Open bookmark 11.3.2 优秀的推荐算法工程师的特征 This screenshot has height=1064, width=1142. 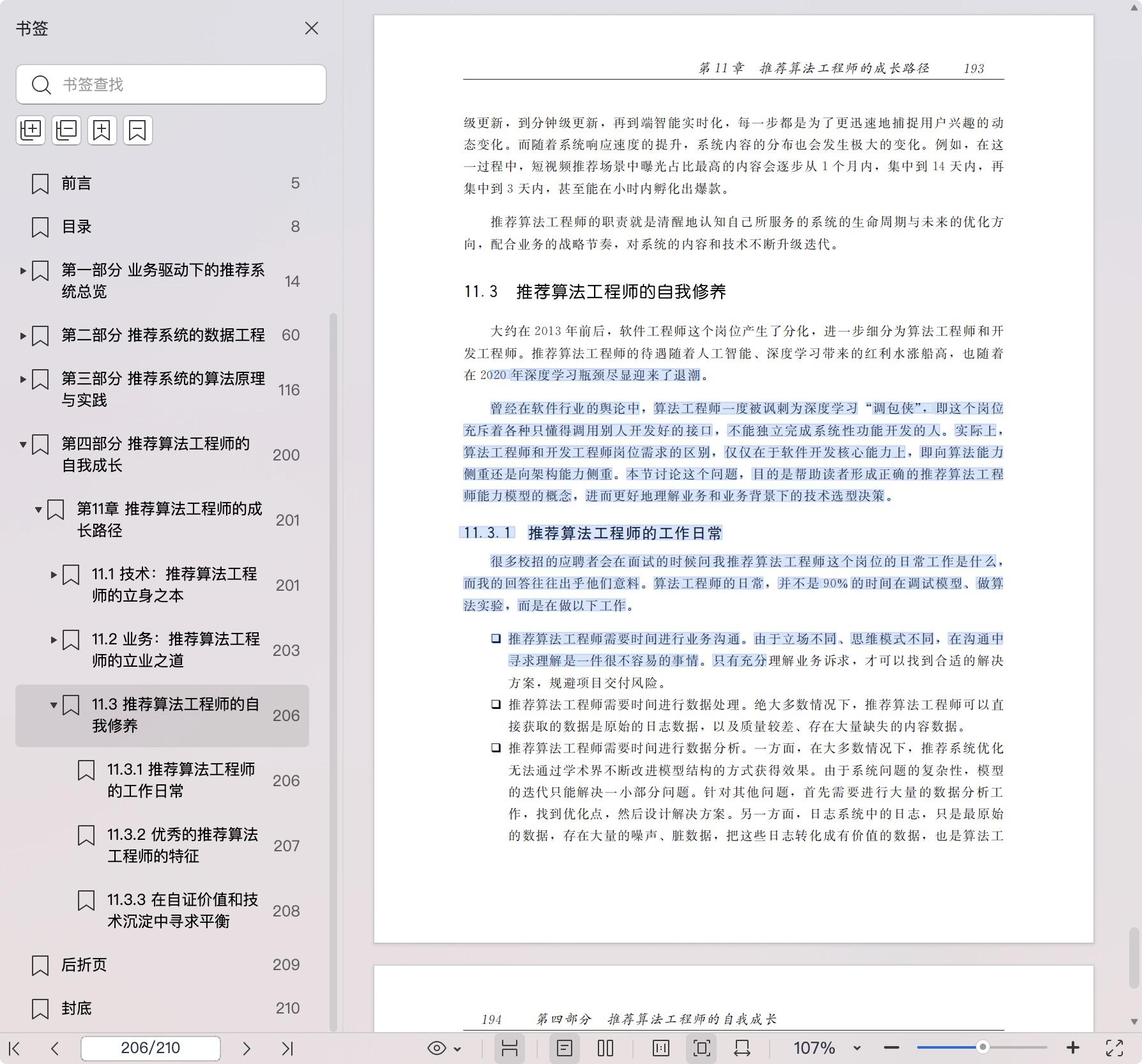183,845
